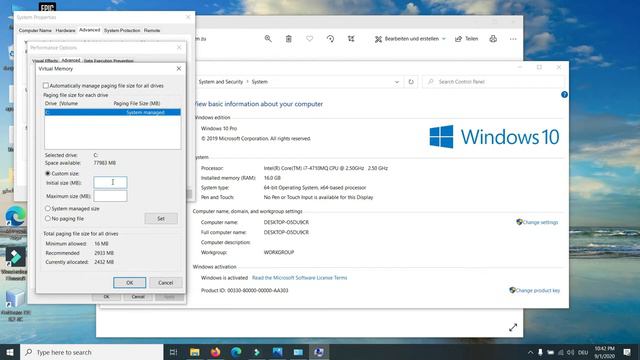Close the Virtual Memory dialog

coord(179,69)
